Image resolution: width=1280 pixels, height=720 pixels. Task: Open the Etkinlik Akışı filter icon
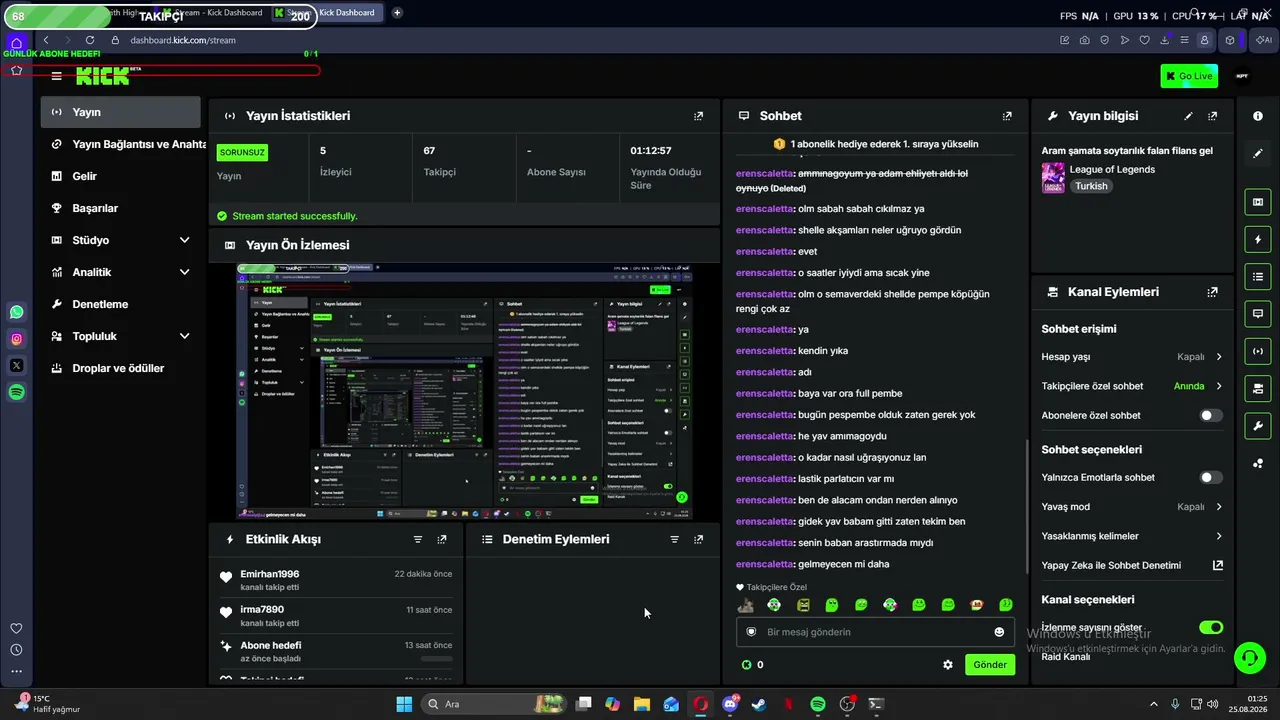pos(418,539)
